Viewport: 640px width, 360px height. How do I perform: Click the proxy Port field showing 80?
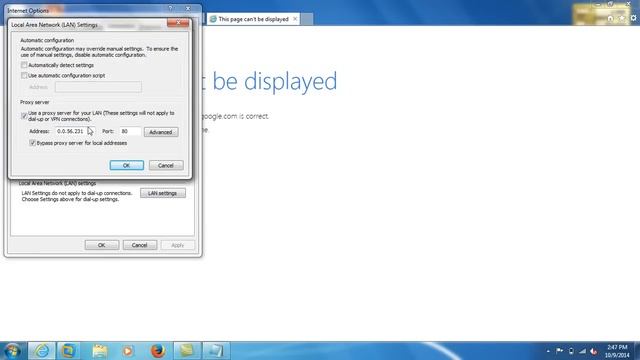[130, 131]
